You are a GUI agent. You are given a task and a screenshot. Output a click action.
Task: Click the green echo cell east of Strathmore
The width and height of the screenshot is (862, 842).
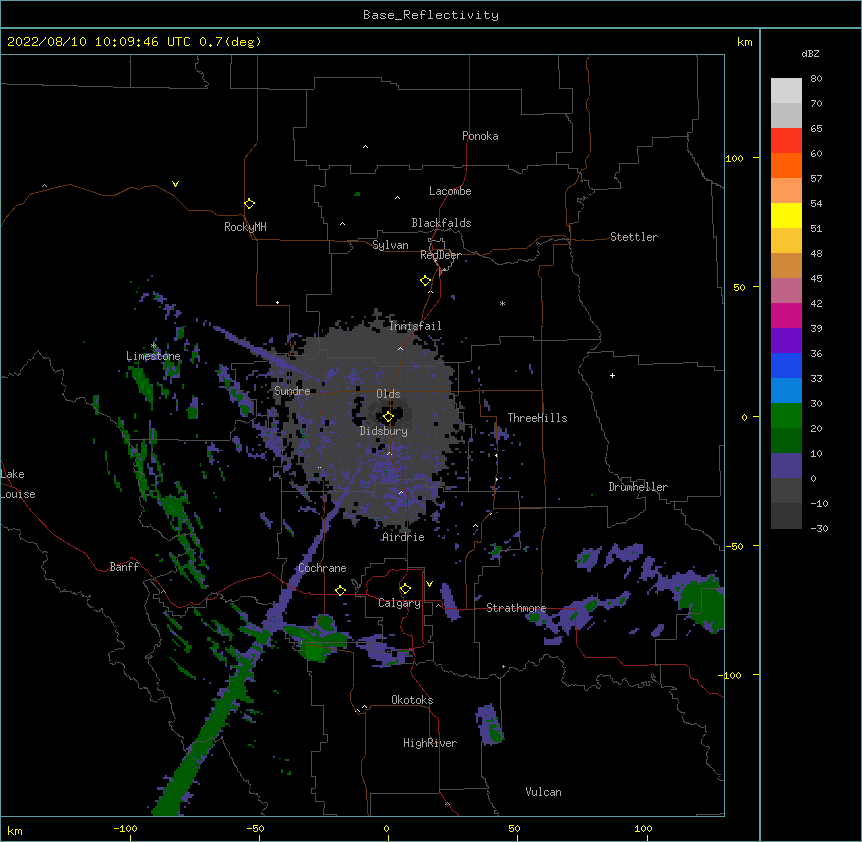coord(704,602)
